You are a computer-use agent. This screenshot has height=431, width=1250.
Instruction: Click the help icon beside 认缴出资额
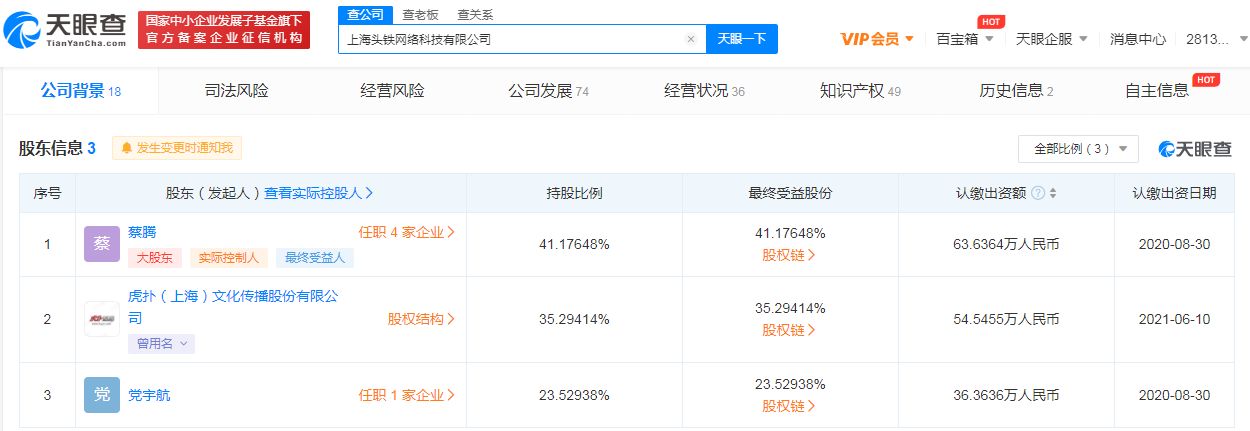tap(1037, 193)
